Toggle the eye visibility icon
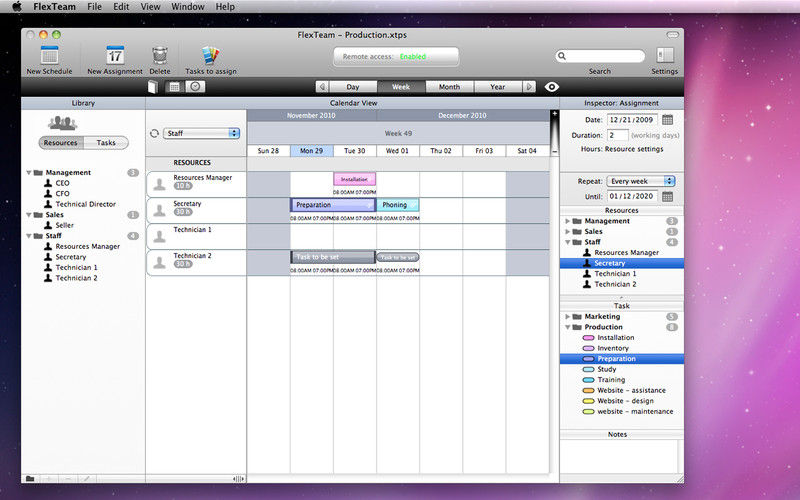800x500 pixels. coord(552,87)
